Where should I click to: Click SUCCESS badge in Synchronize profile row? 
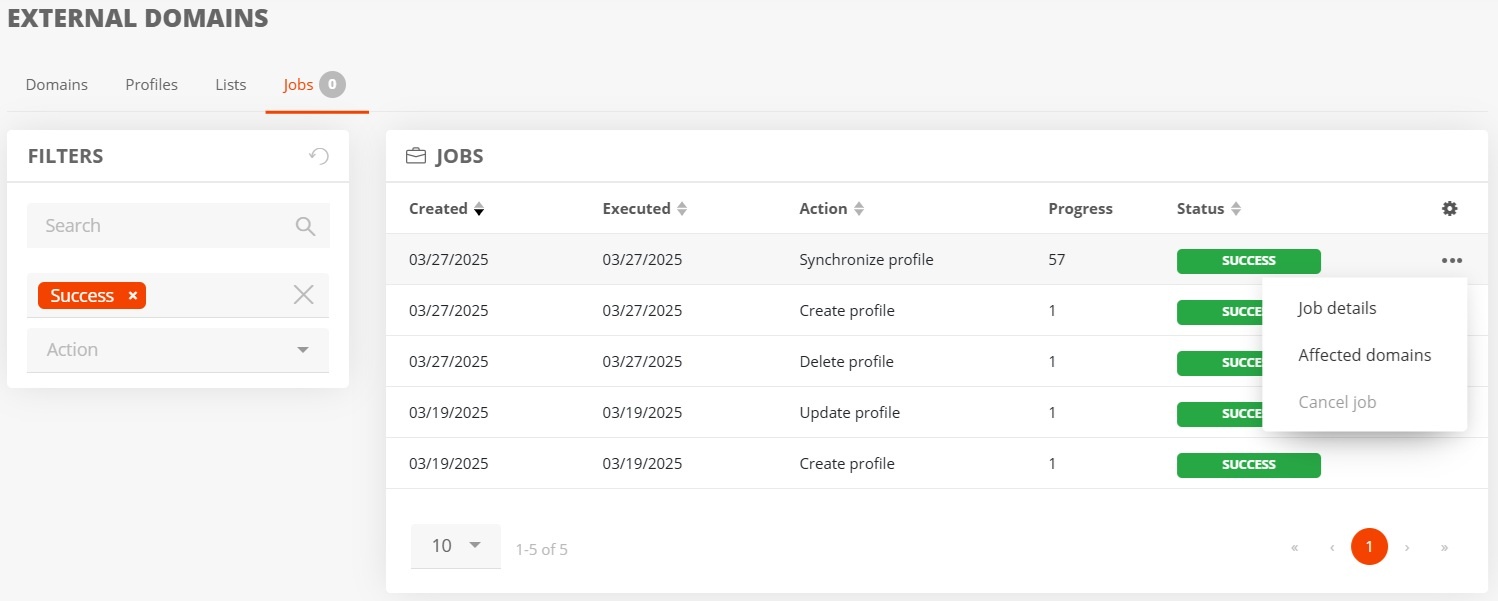(x=1249, y=261)
